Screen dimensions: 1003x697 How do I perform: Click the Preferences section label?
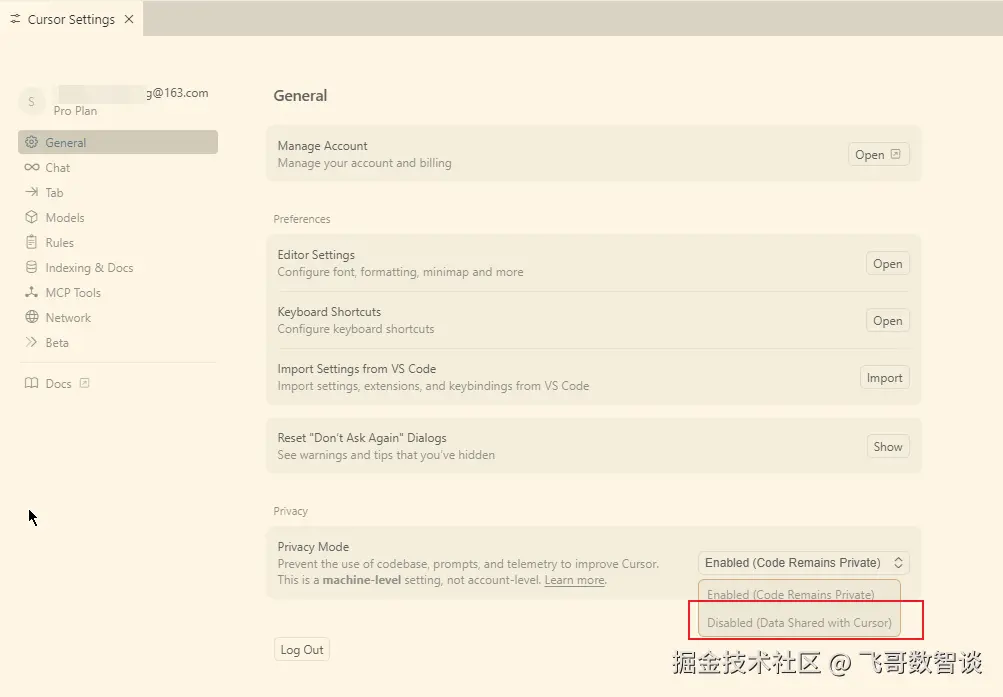click(302, 219)
